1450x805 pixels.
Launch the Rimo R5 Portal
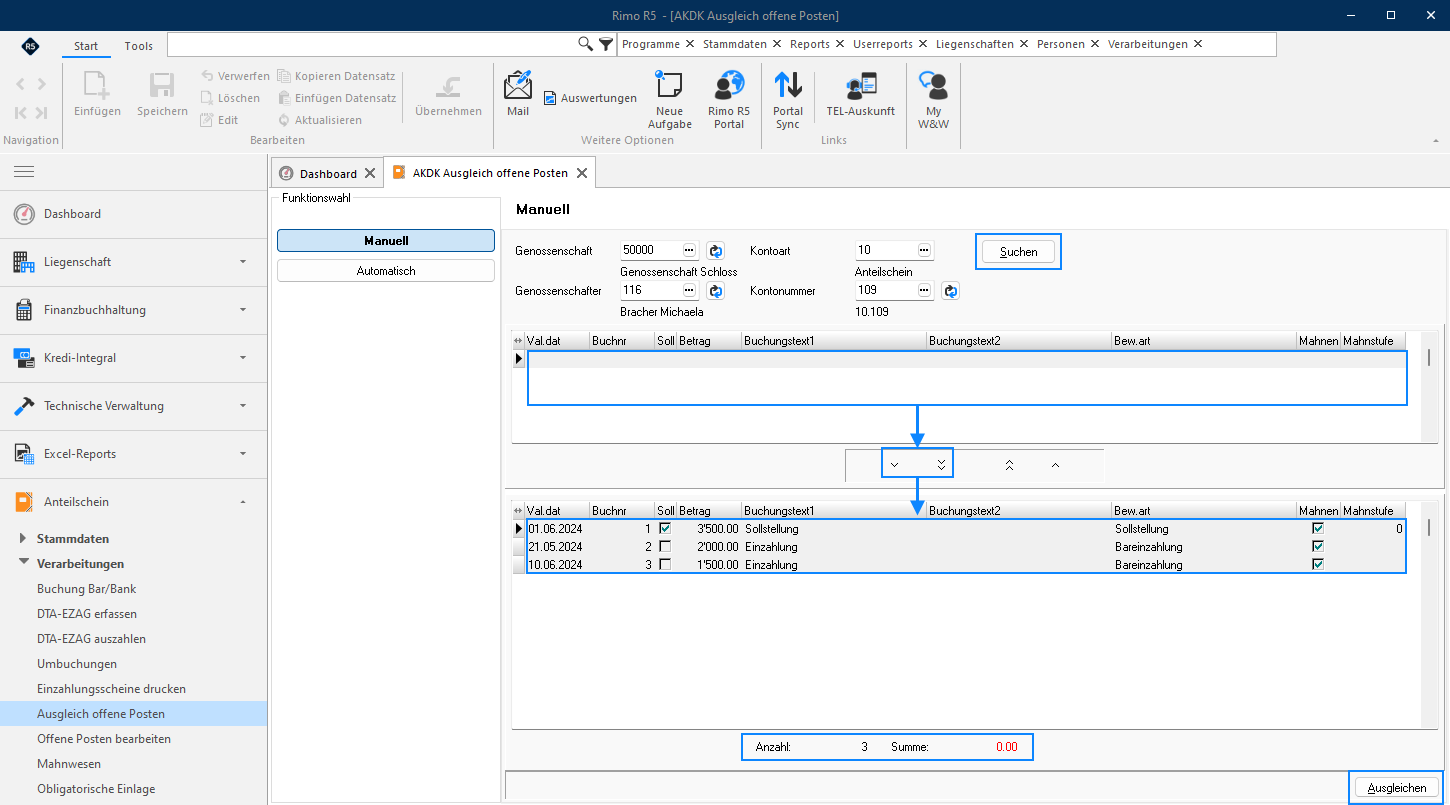click(x=729, y=99)
